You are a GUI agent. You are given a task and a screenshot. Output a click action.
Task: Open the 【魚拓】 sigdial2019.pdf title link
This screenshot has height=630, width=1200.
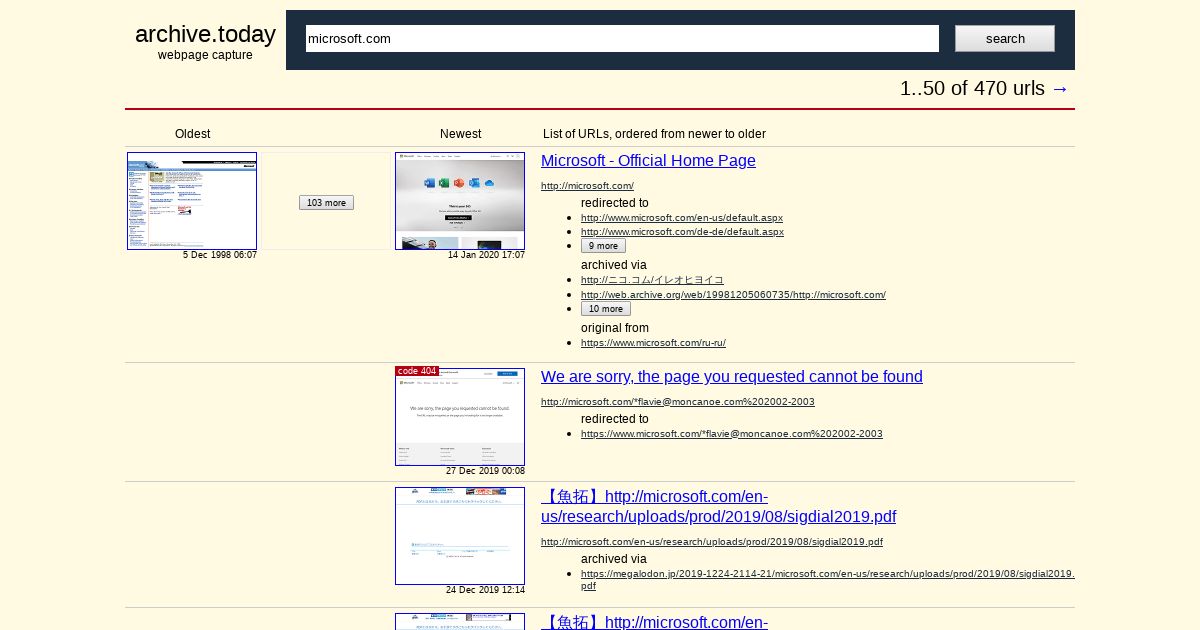(x=718, y=507)
